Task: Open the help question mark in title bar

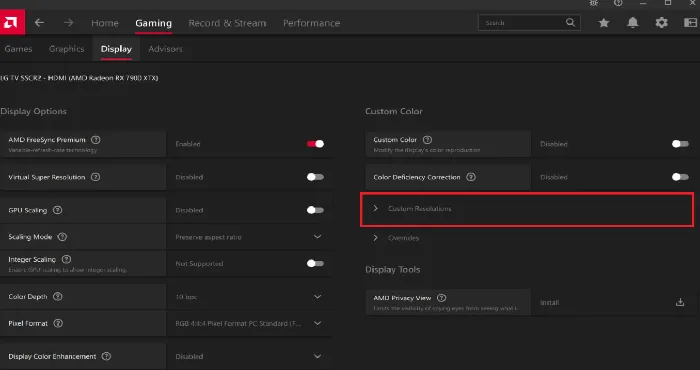Action: click(618, 3)
